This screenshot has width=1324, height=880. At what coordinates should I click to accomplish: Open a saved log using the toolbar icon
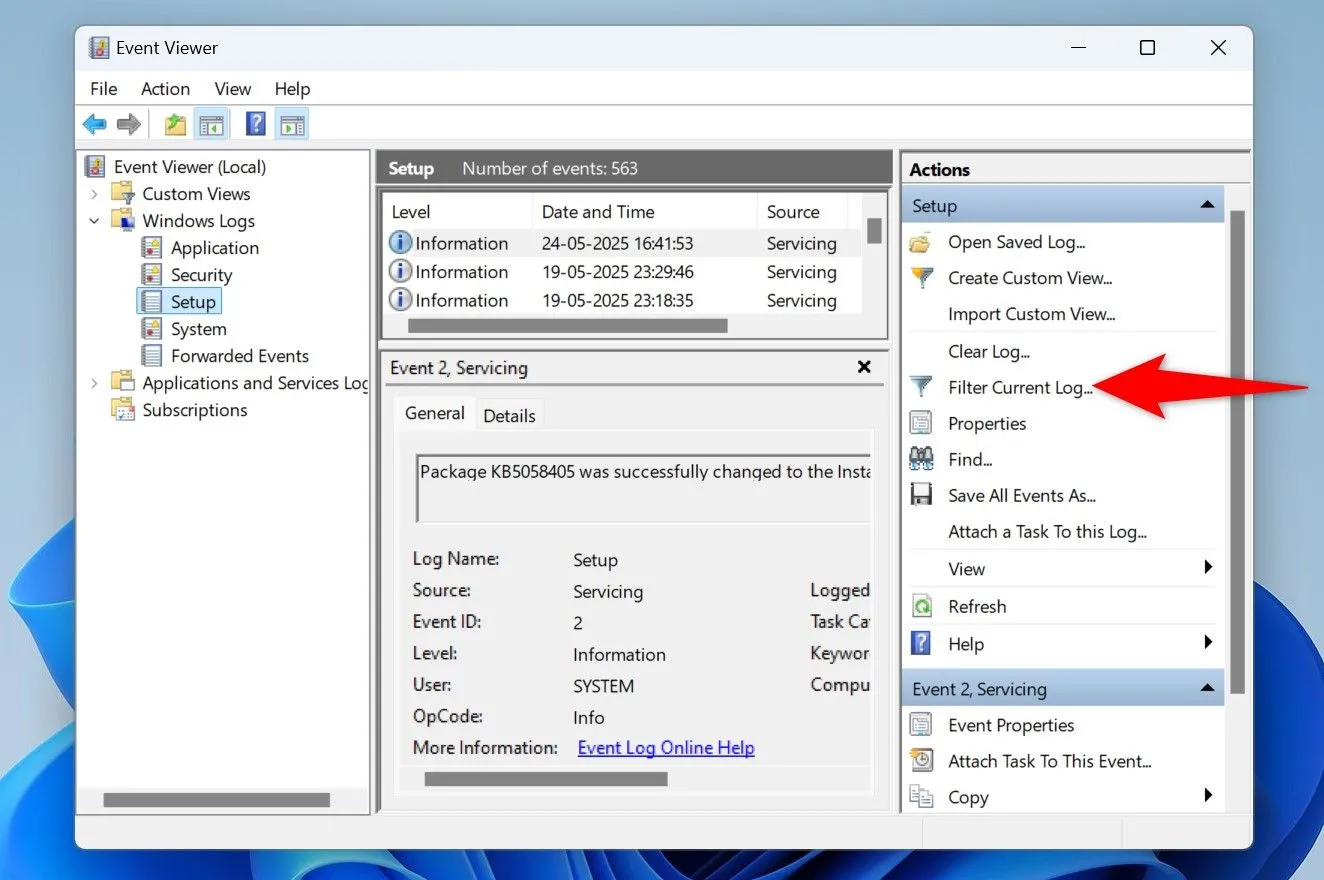tap(173, 123)
